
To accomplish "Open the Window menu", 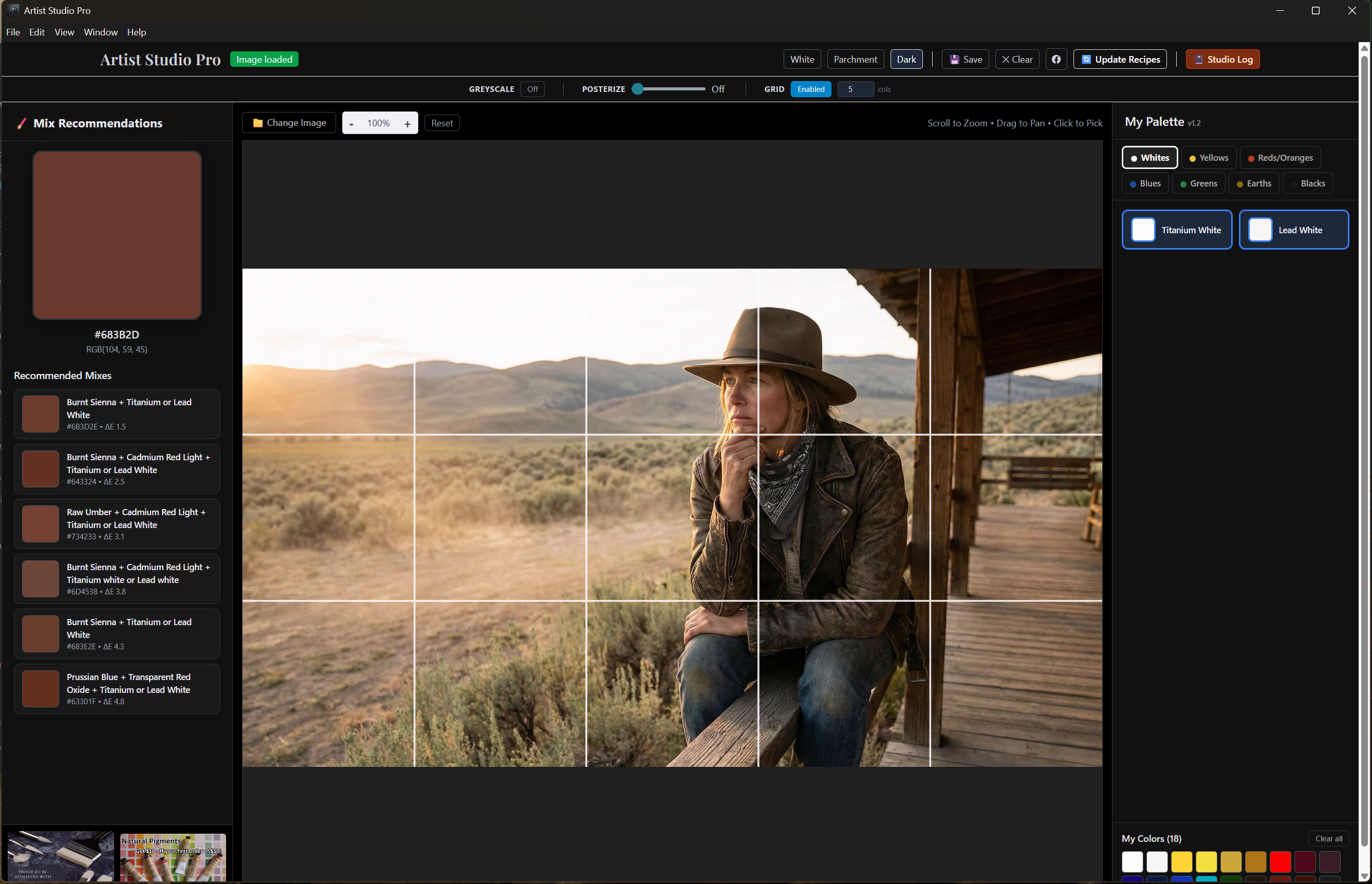I will pos(101,32).
